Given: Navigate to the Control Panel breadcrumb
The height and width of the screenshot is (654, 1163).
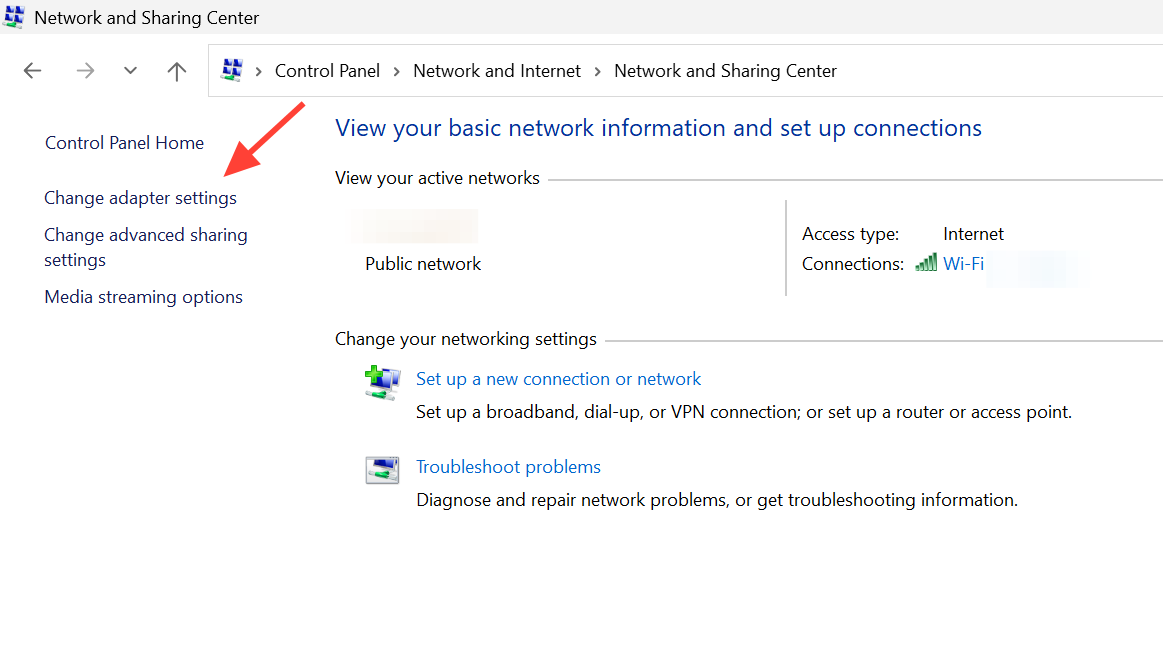Looking at the screenshot, I should [x=327, y=71].
